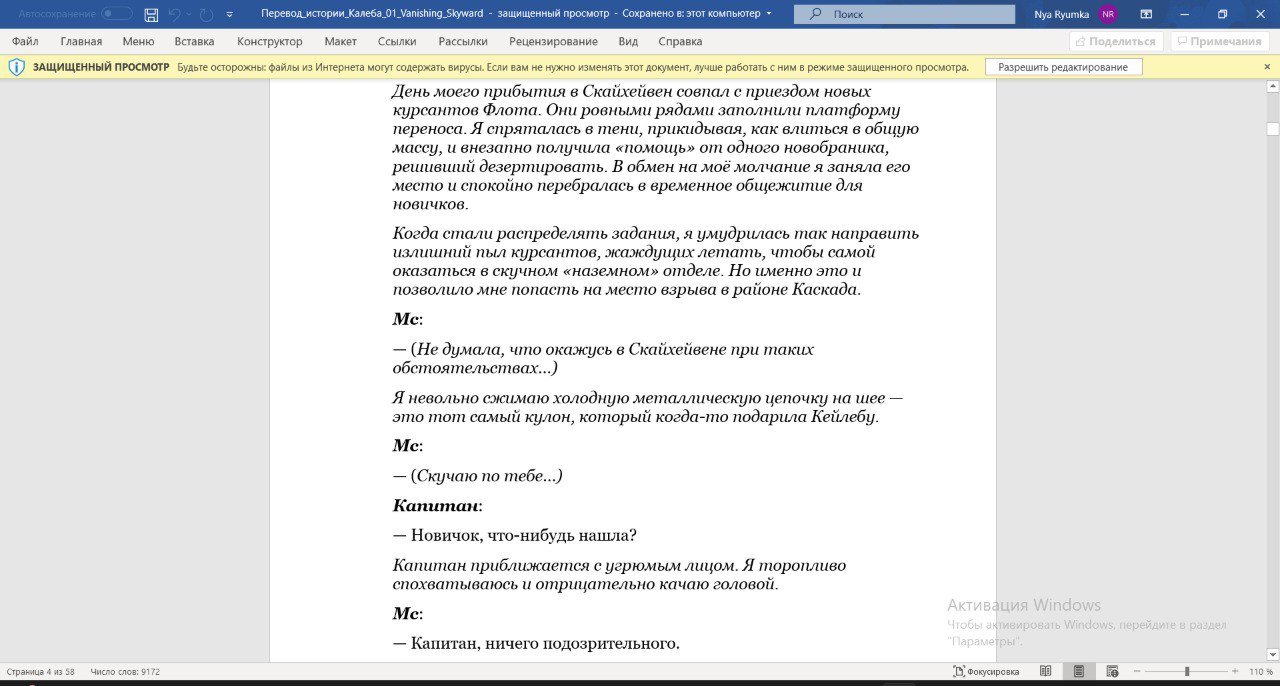1280x686 pixels.
Task: Enable Фокусировка focus mode
Action: (986, 672)
